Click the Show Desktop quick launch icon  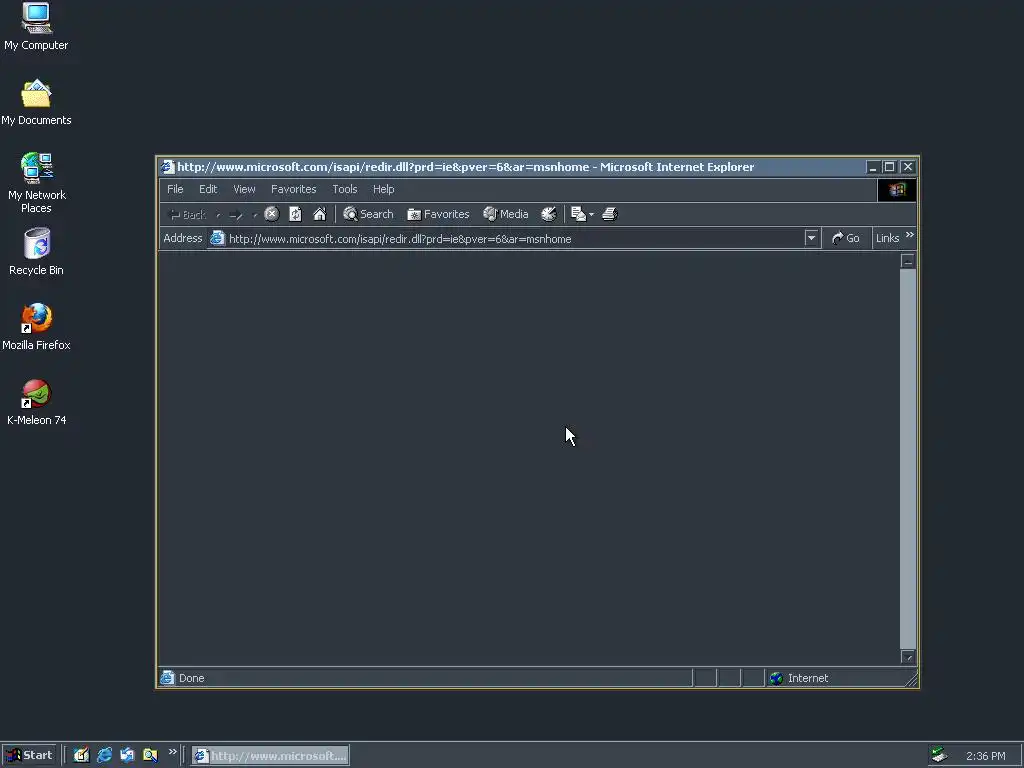pyautogui.click(x=81, y=755)
